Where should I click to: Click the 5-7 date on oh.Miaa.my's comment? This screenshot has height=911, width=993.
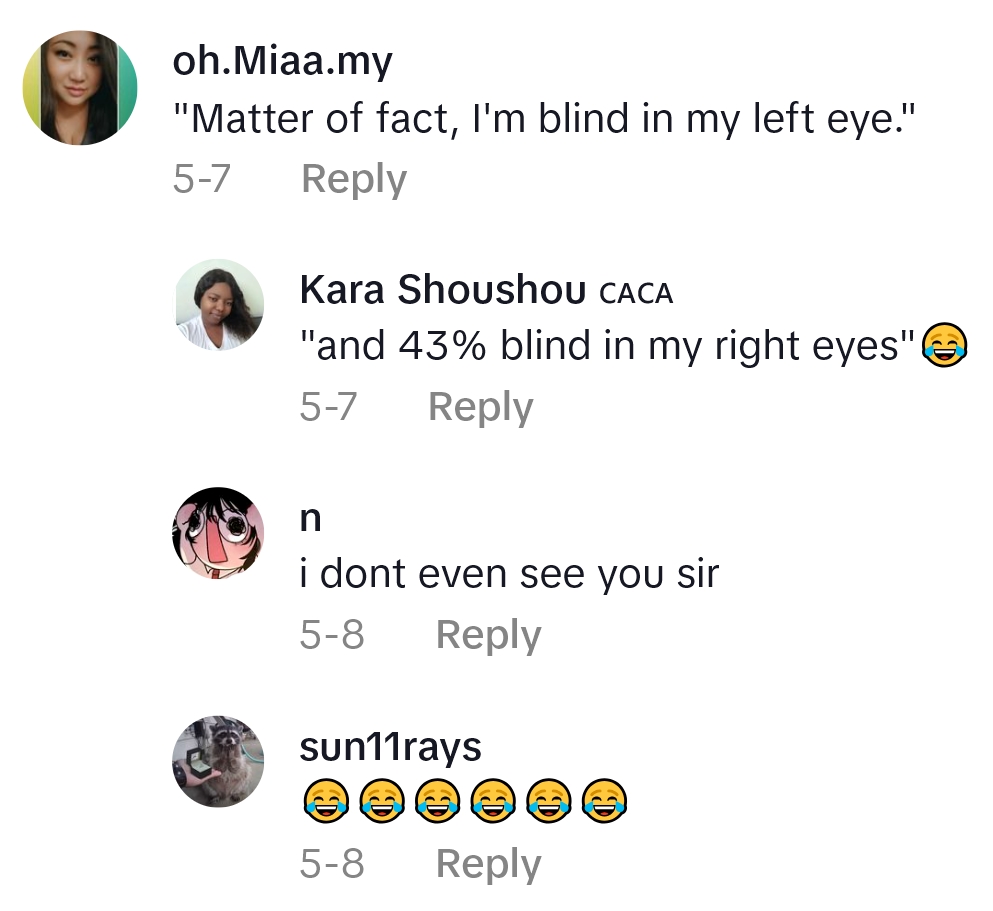pyautogui.click(x=201, y=180)
